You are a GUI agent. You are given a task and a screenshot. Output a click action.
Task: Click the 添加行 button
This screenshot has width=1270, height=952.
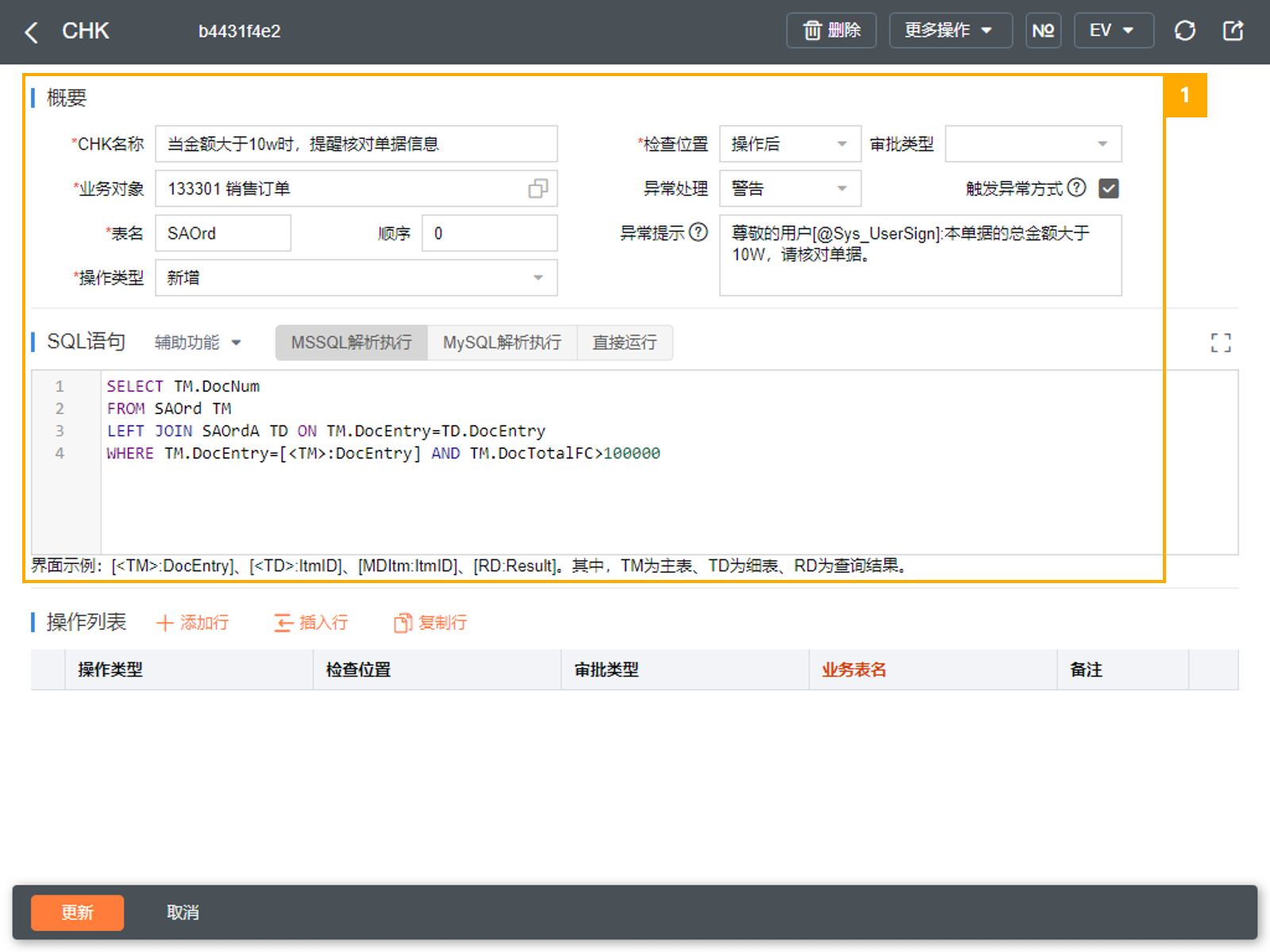pyautogui.click(x=193, y=623)
